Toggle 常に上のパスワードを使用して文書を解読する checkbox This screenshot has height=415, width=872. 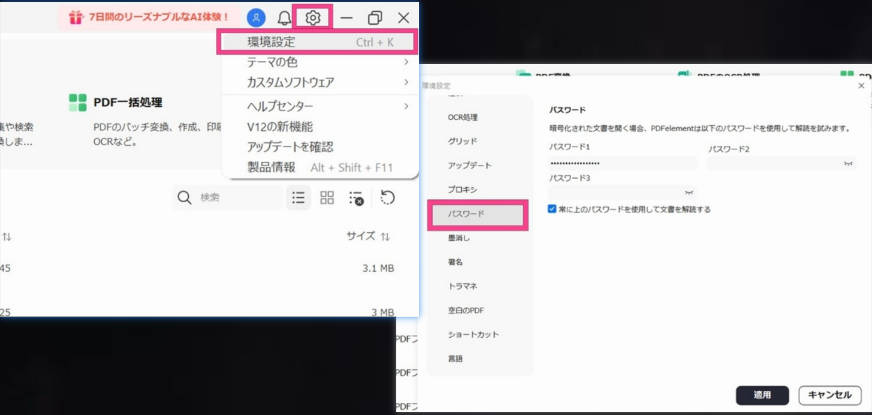click(x=552, y=209)
